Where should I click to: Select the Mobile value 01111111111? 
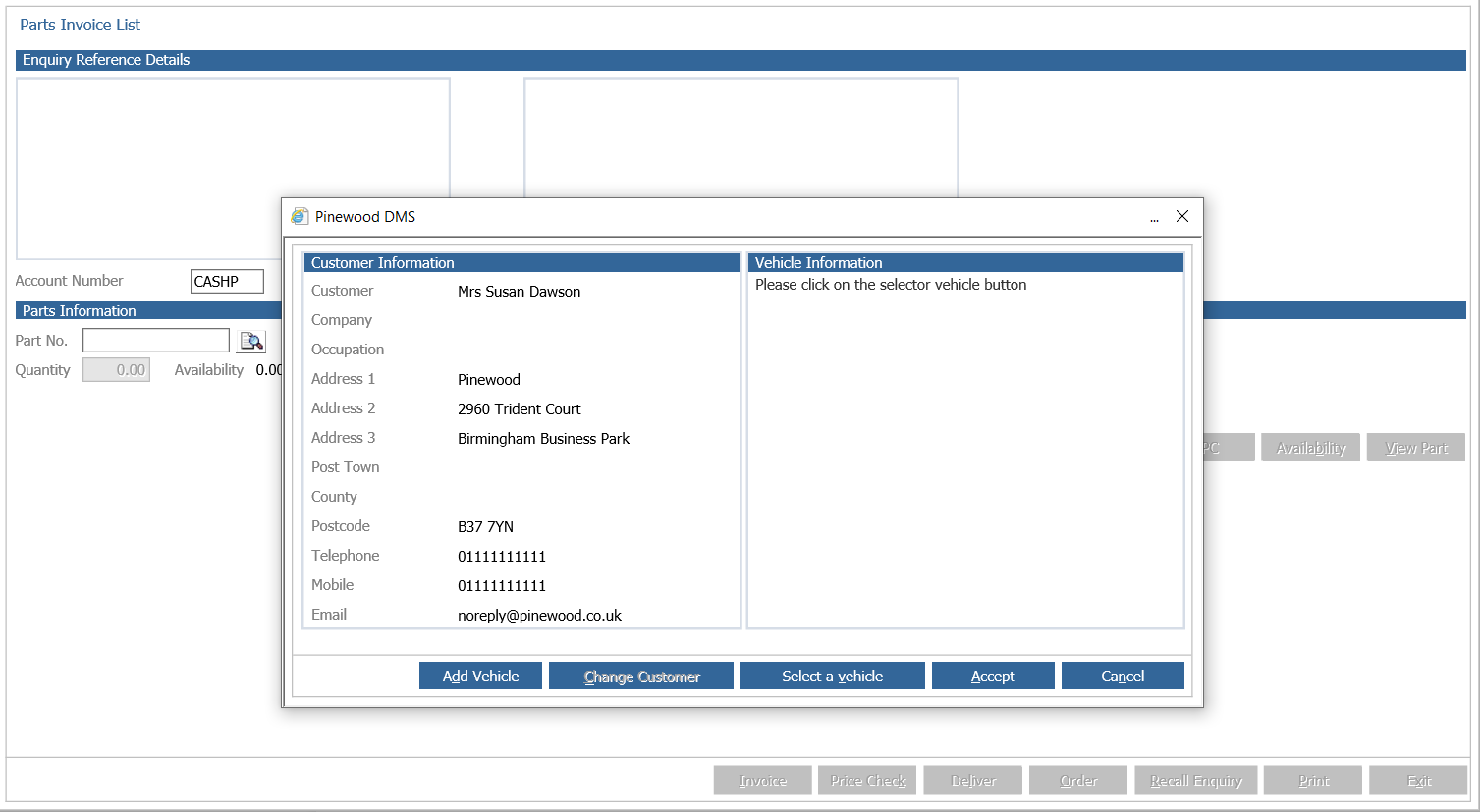pos(502,586)
